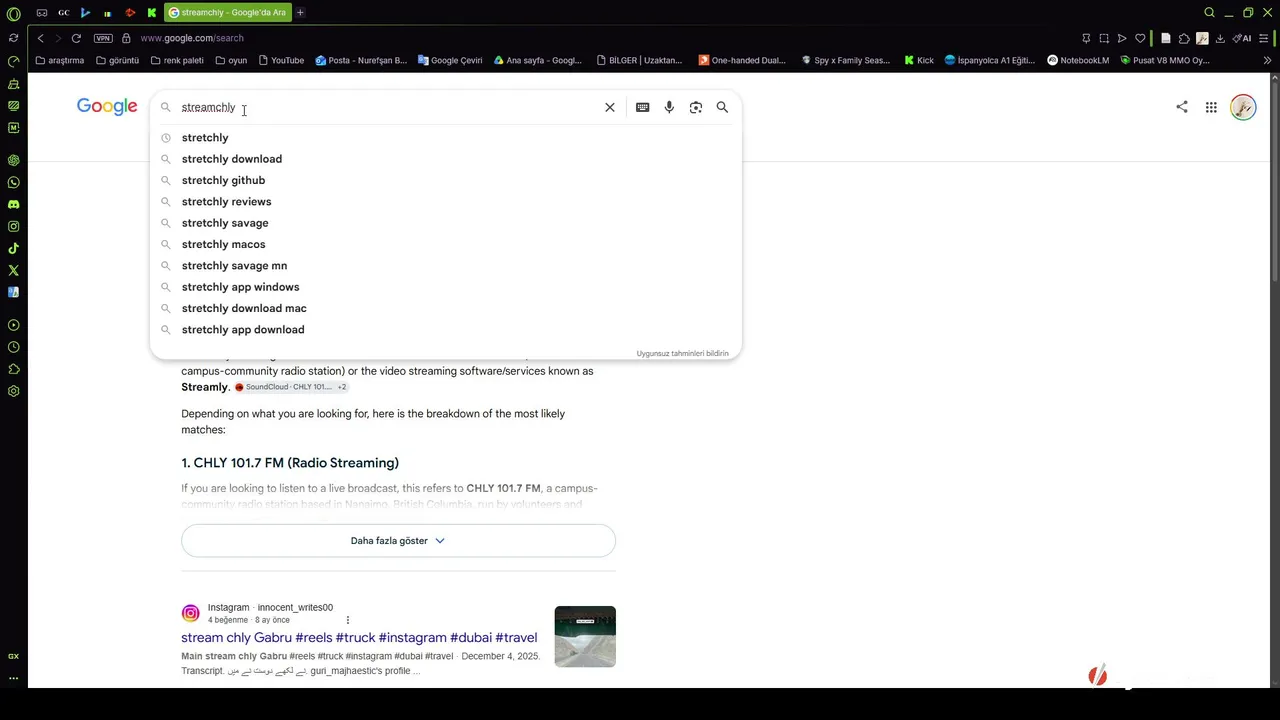
Task: Open browsing history from the sidebar
Action: [13, 347]
